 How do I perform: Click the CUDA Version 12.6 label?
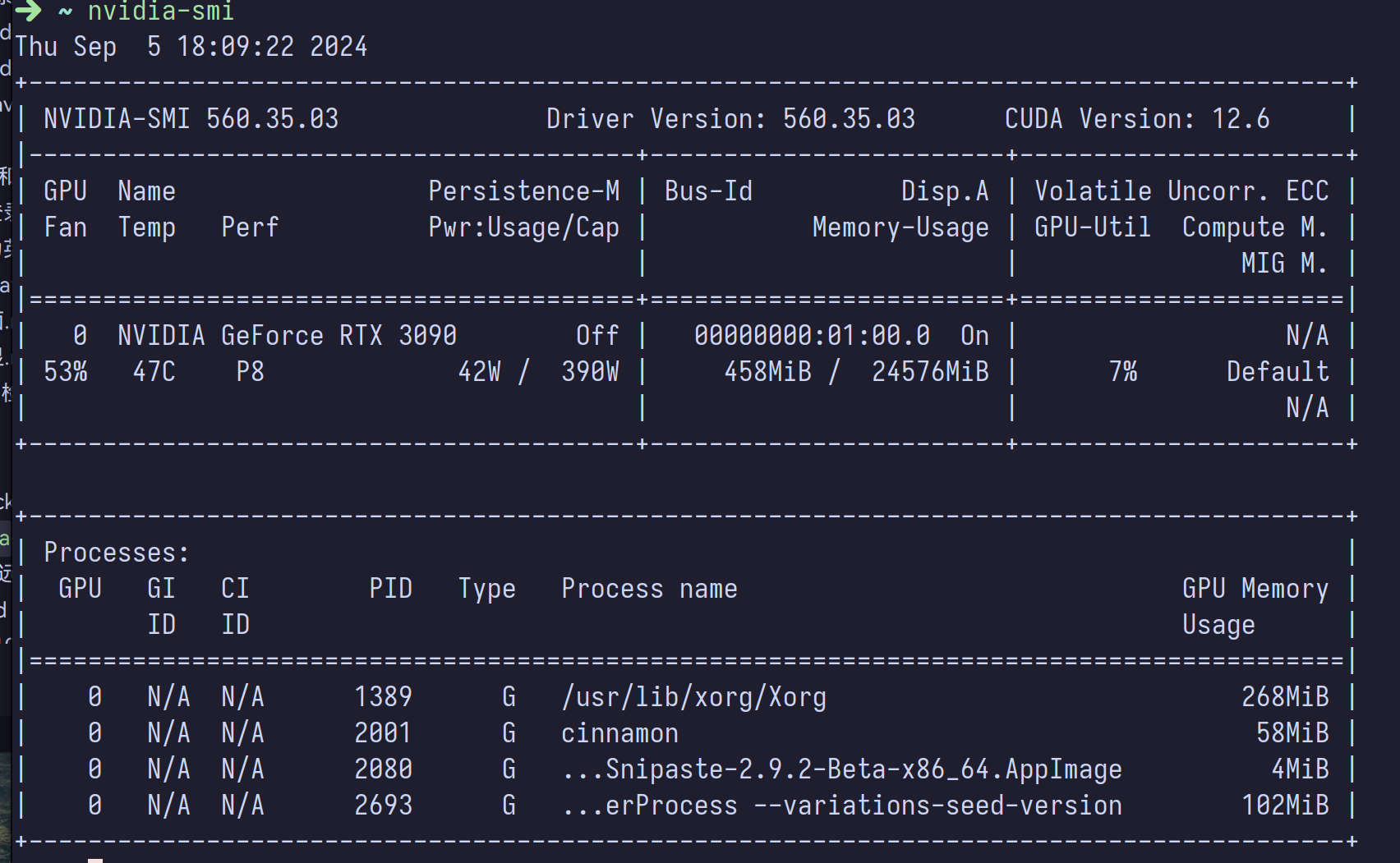[1136, 119]
